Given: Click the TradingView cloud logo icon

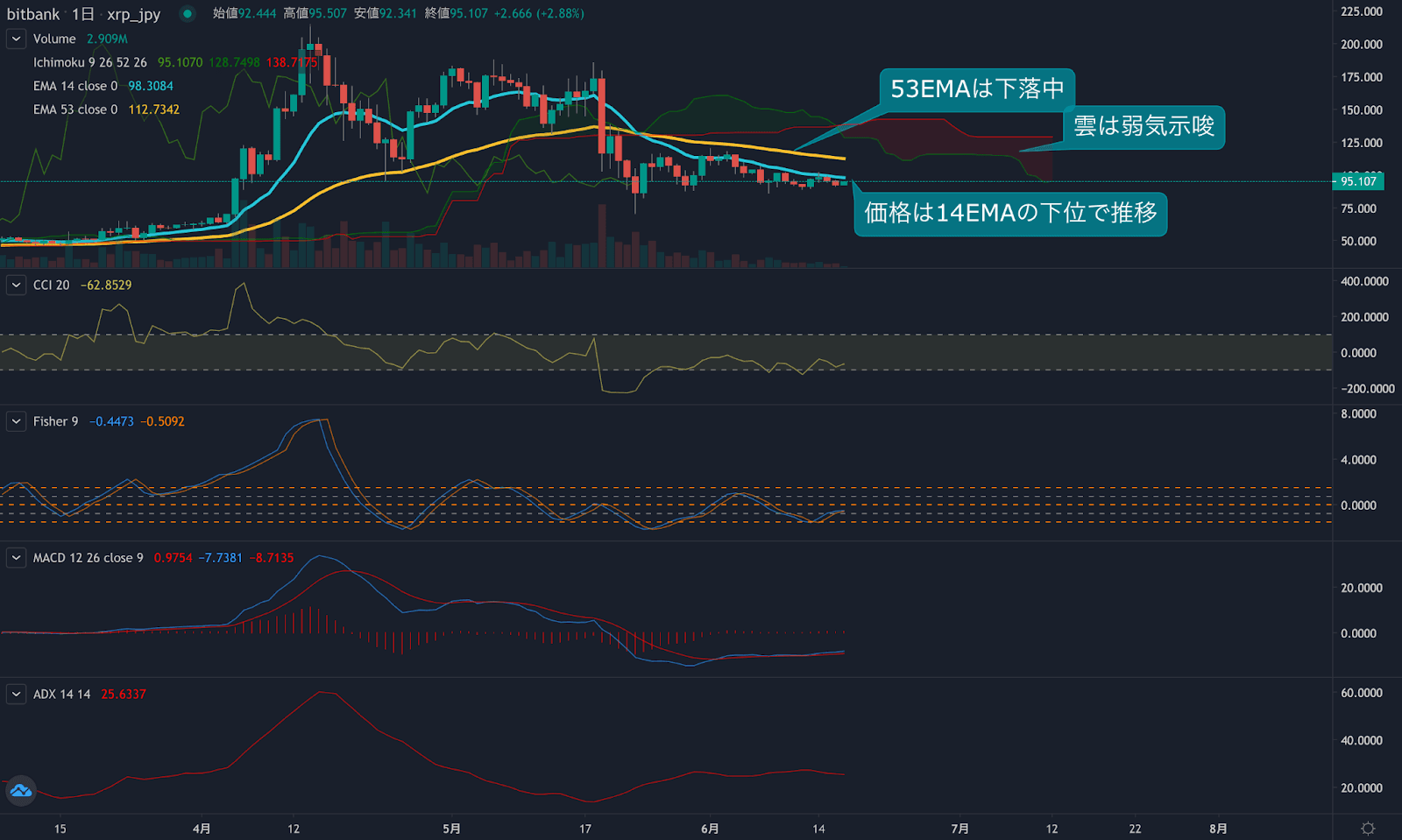Looking at the screenshot, I should (x=20, y=791).
